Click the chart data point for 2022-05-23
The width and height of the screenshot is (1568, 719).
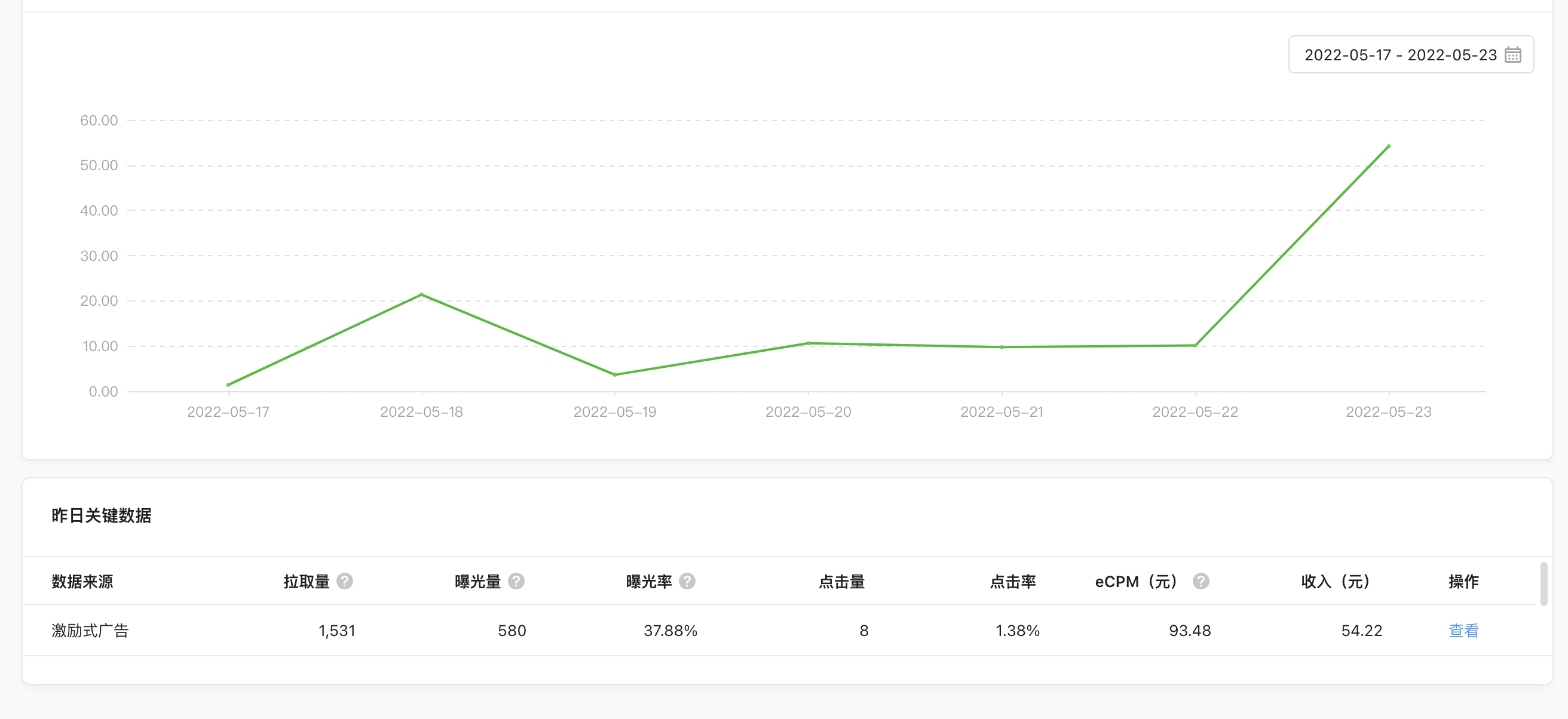pyautogui.click(x=1389, y=146)
